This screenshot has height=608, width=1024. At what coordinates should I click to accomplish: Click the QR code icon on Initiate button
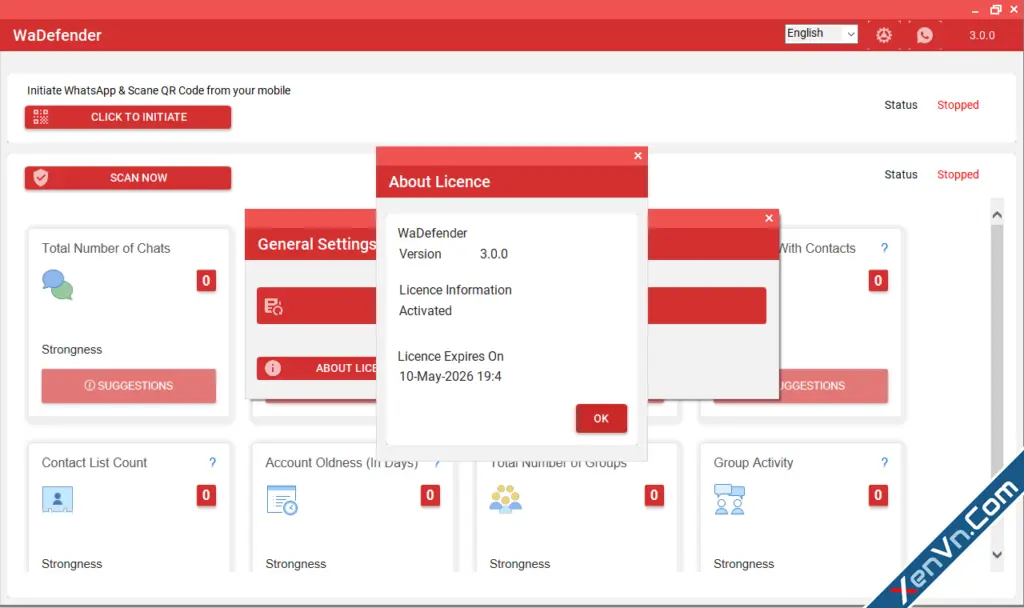click(41, 117)
